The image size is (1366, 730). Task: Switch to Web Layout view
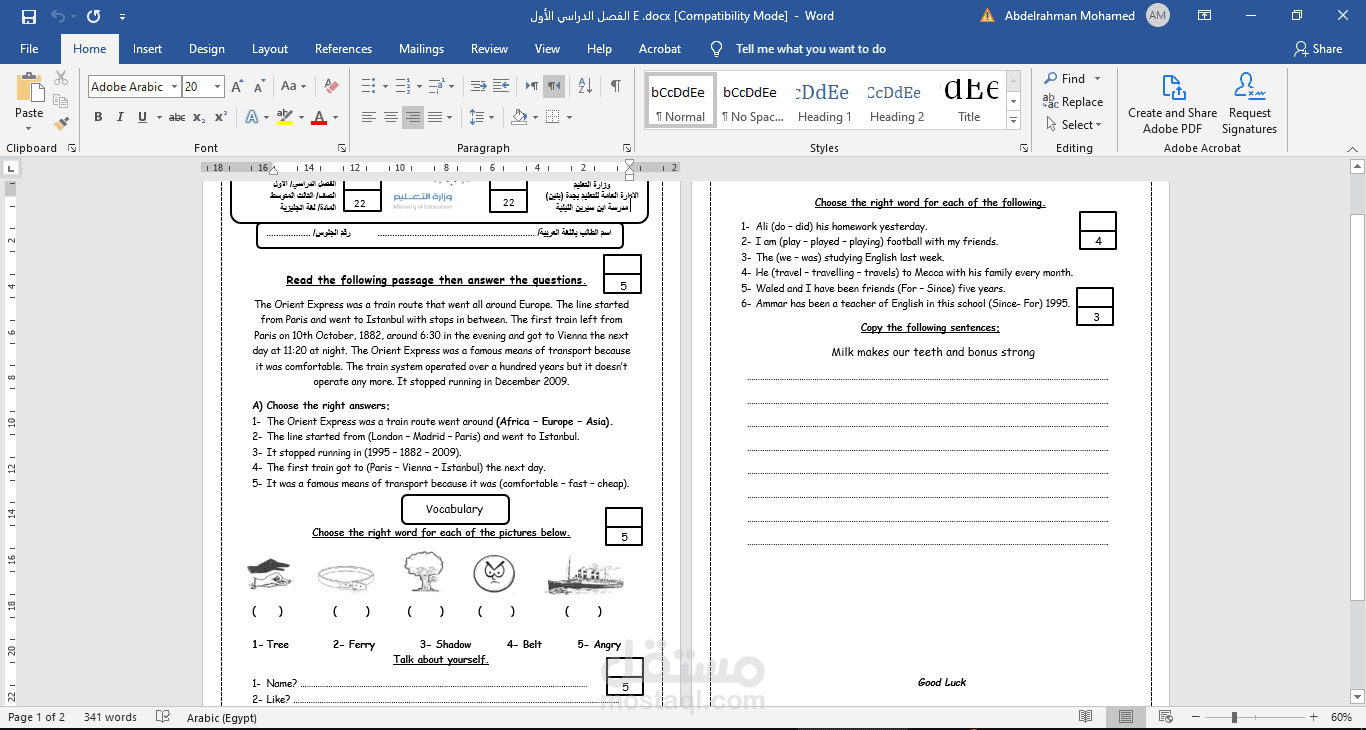point(1166,717)
